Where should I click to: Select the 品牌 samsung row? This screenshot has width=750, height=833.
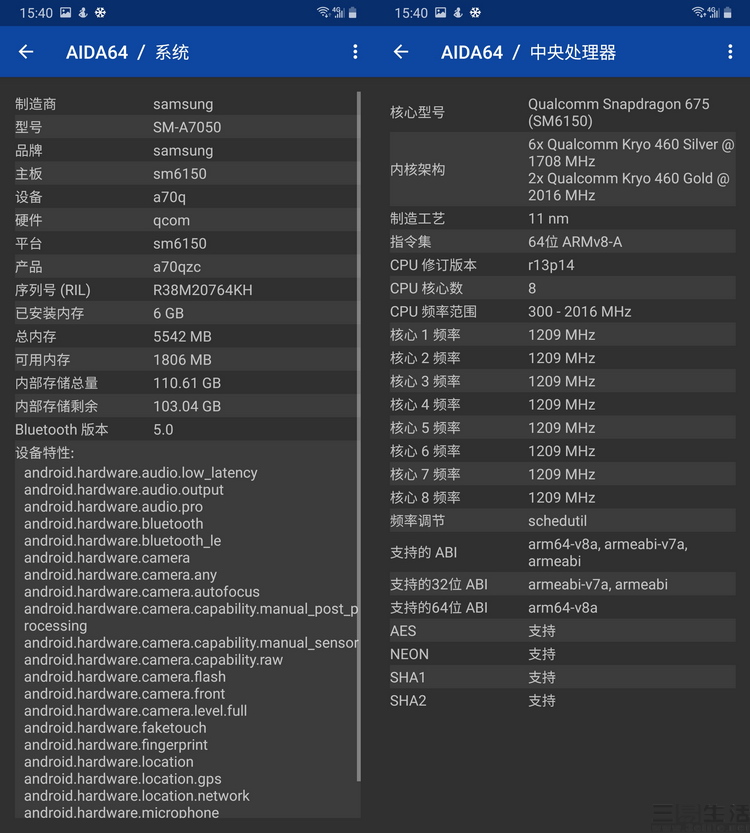pos(186,150)
